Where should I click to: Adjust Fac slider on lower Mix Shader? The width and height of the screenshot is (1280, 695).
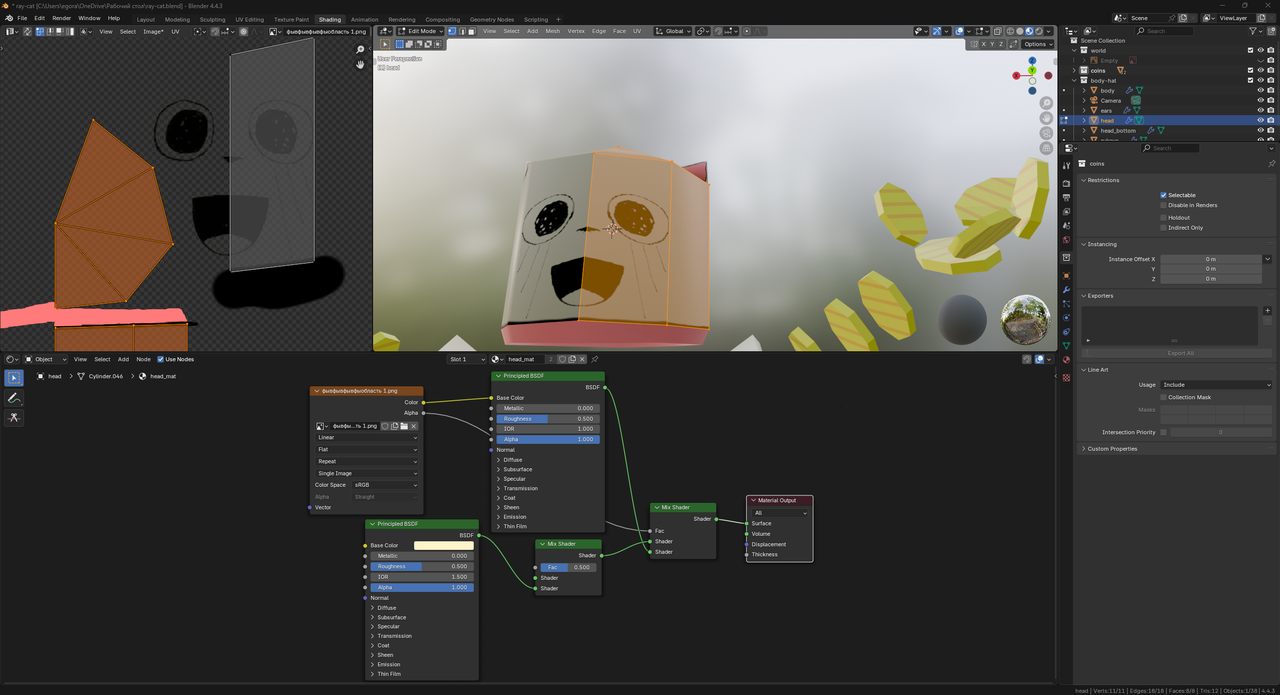pyautogui.click(x=569, y=567)
